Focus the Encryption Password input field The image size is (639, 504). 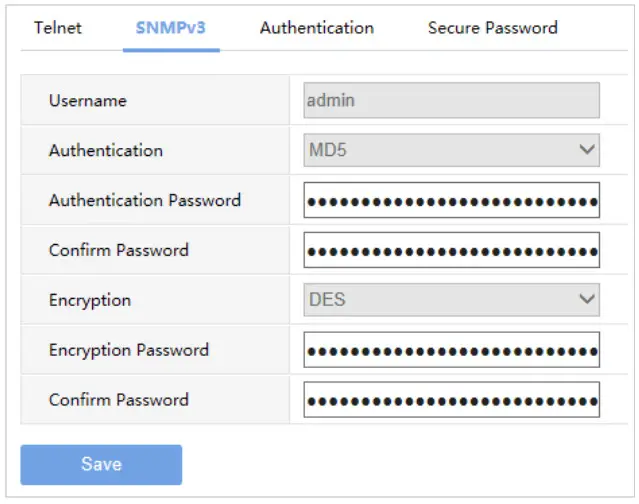[x=451, y=350]
